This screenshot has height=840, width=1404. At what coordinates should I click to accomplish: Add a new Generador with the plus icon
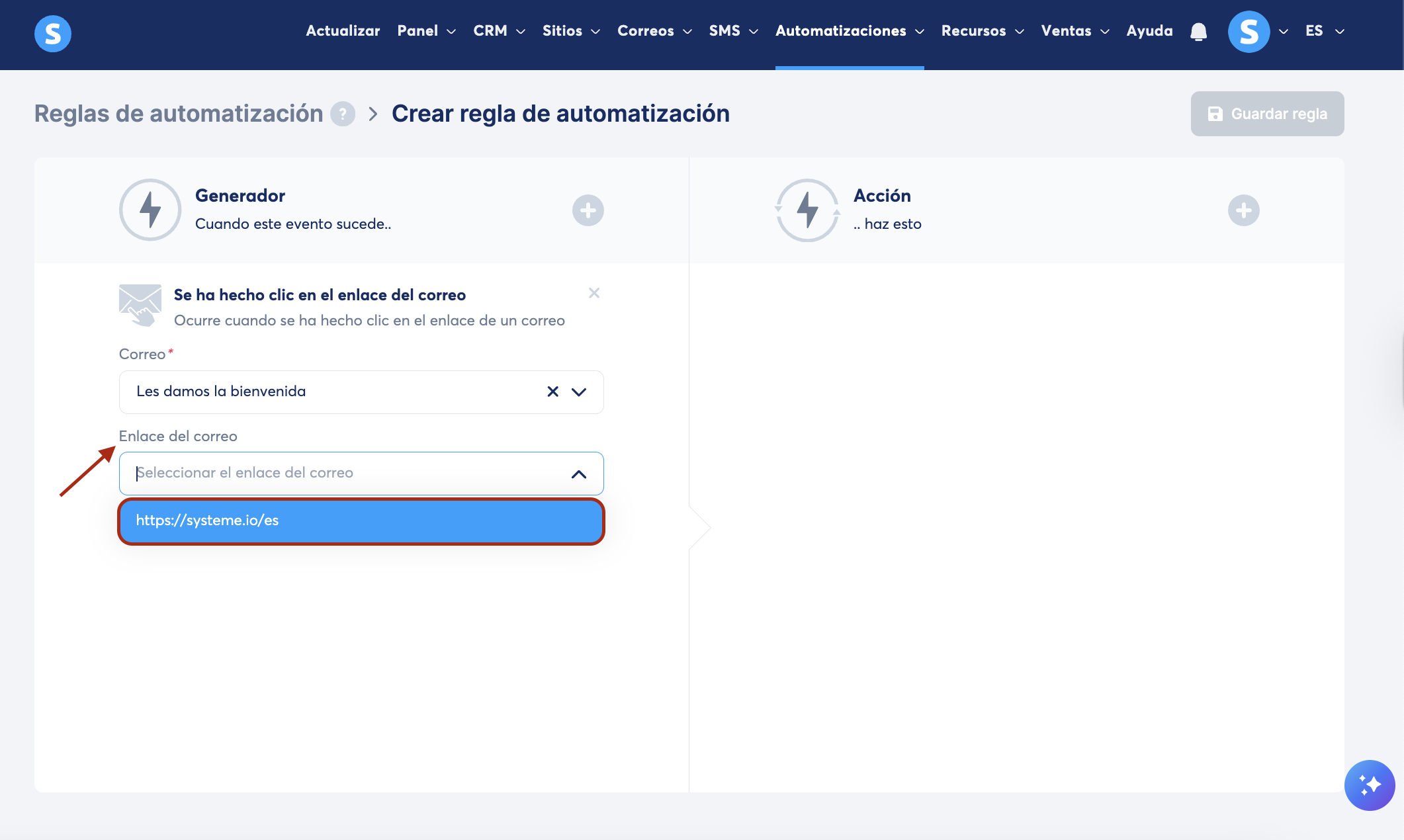pyautogui.click(x=588, y=210)
